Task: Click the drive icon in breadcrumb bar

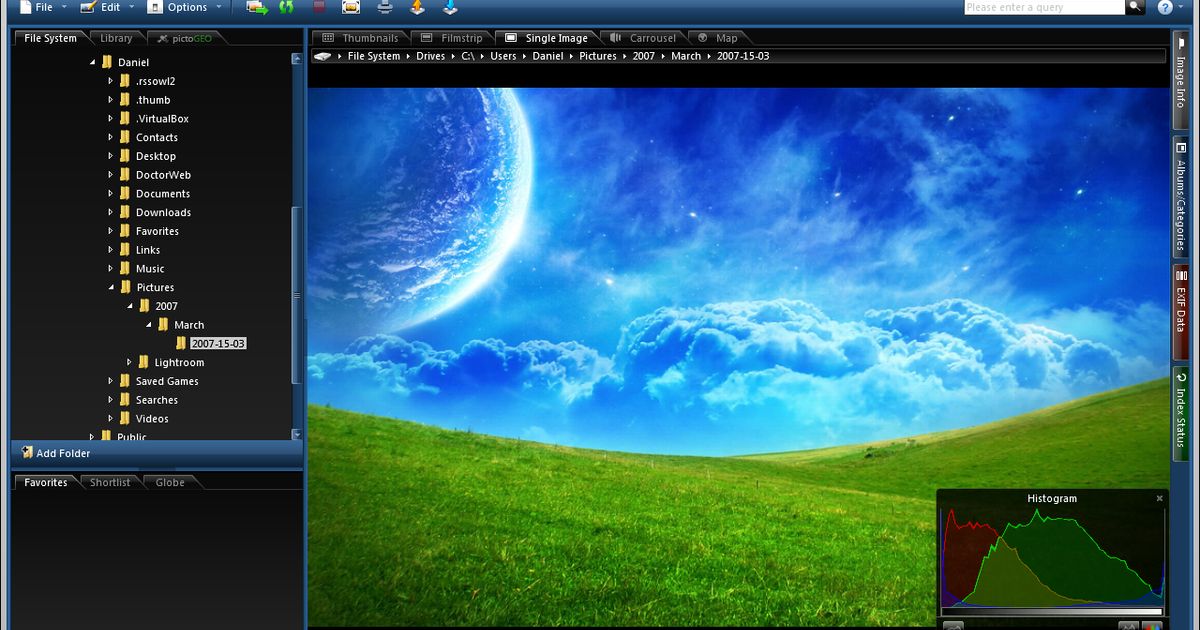Action: tap(322, 56)
